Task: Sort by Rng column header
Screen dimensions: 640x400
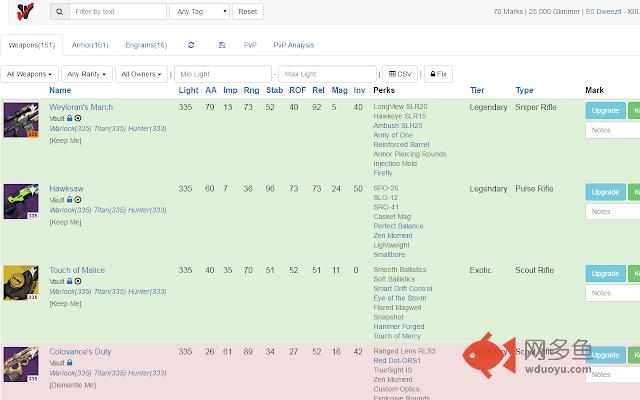Action: 251,90
